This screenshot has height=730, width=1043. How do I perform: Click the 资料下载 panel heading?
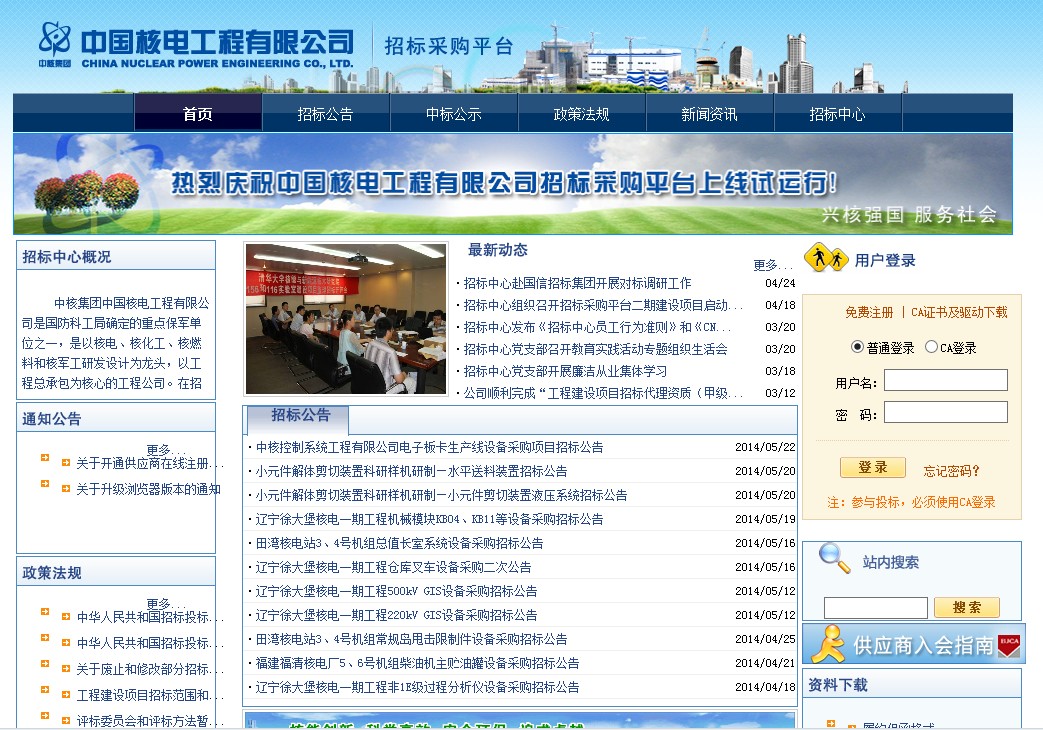point(838,685)
